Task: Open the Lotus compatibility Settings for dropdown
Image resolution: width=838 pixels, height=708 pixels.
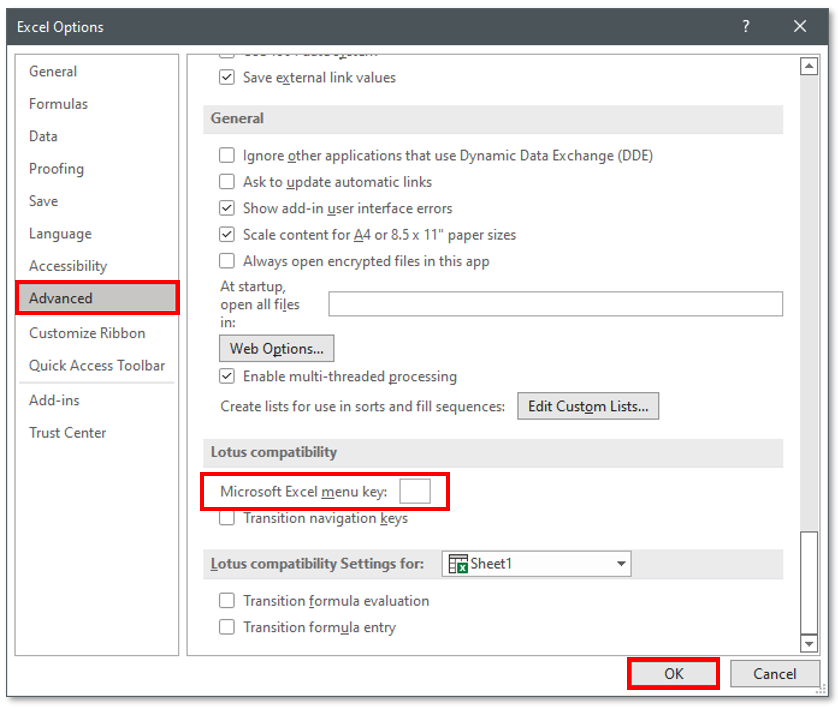Action: (620, 563)
